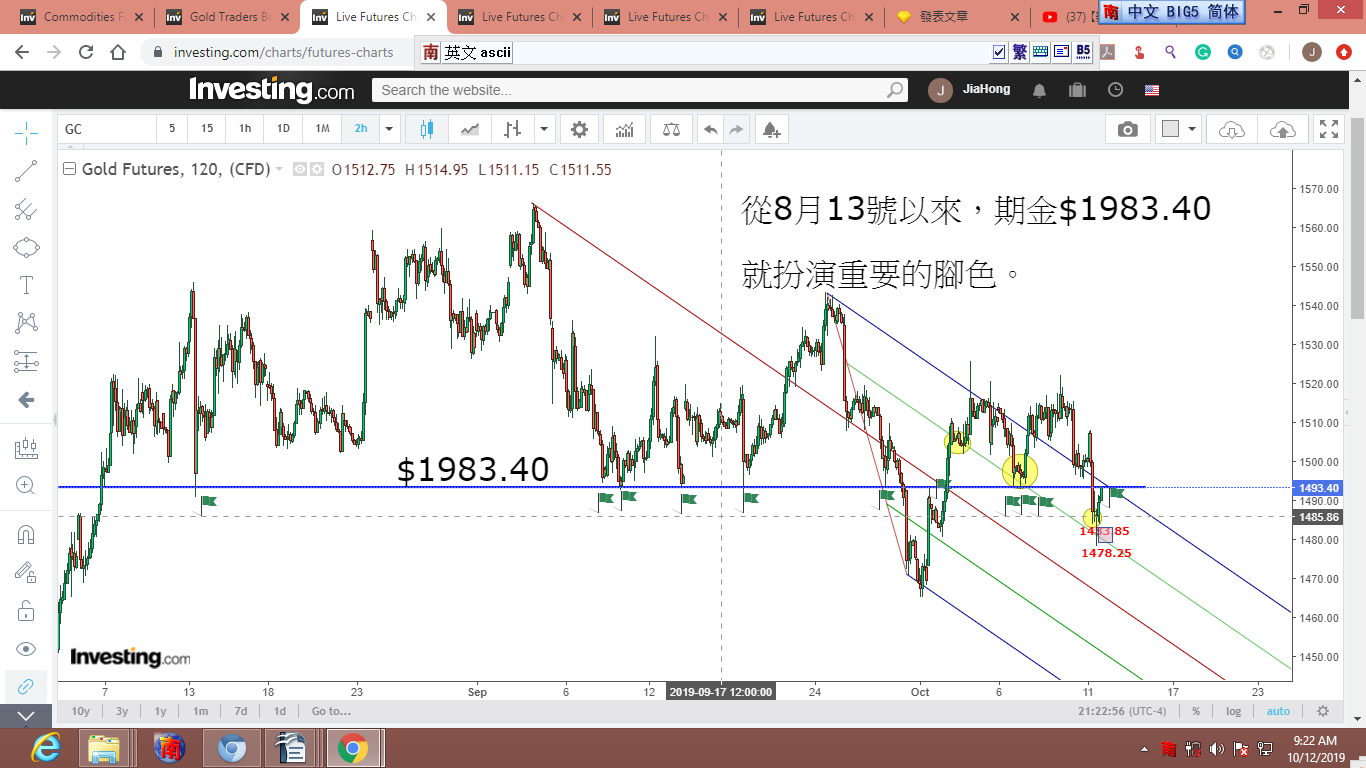Toggle fullscreen chart mode
Viewport: 1366px width, 768px height.
(x=1329, y=129)
